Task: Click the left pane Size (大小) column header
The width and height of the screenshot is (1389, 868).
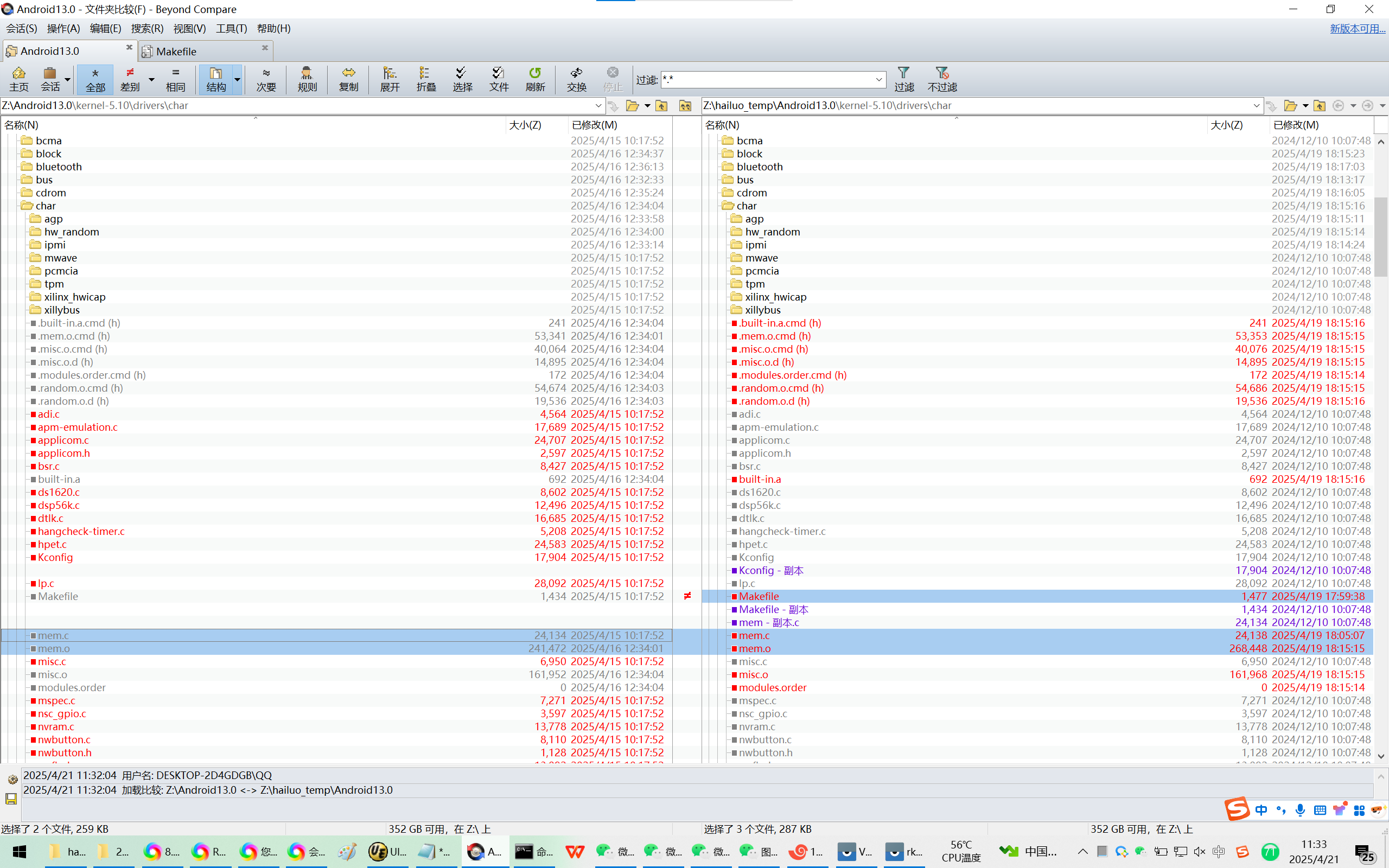Action: 525,125
